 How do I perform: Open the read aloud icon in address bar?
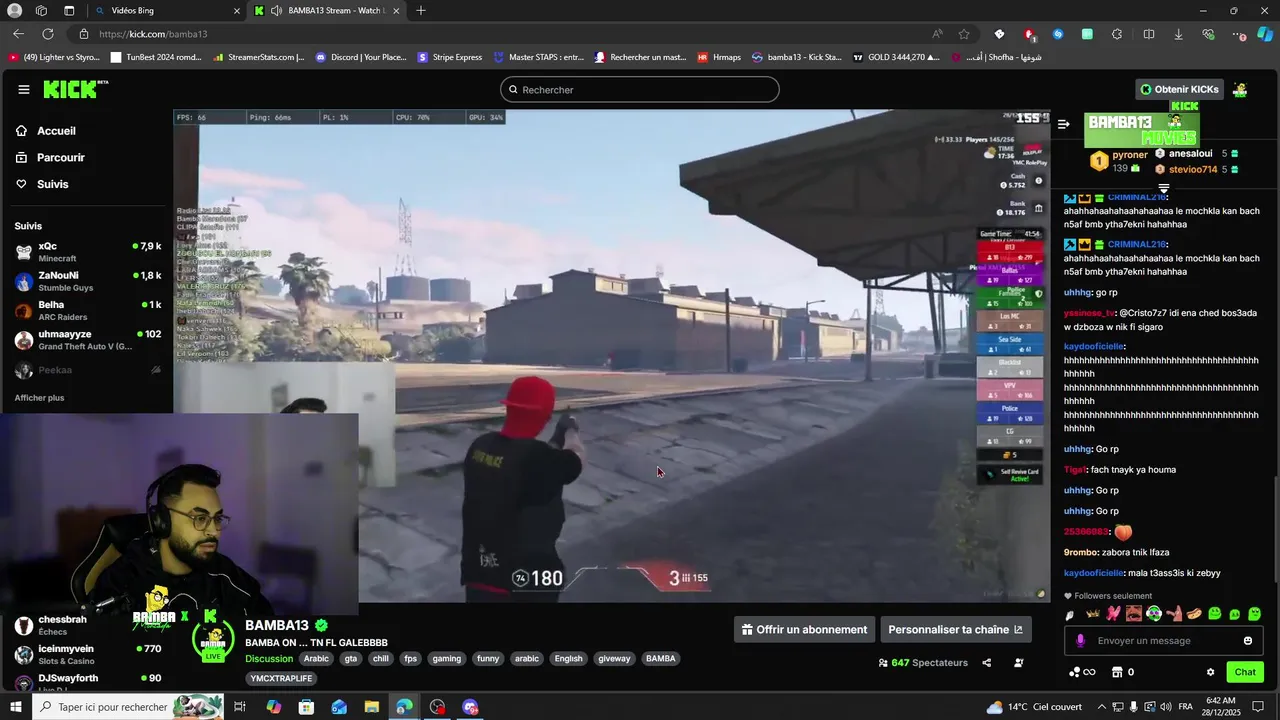tap(937, 34)
